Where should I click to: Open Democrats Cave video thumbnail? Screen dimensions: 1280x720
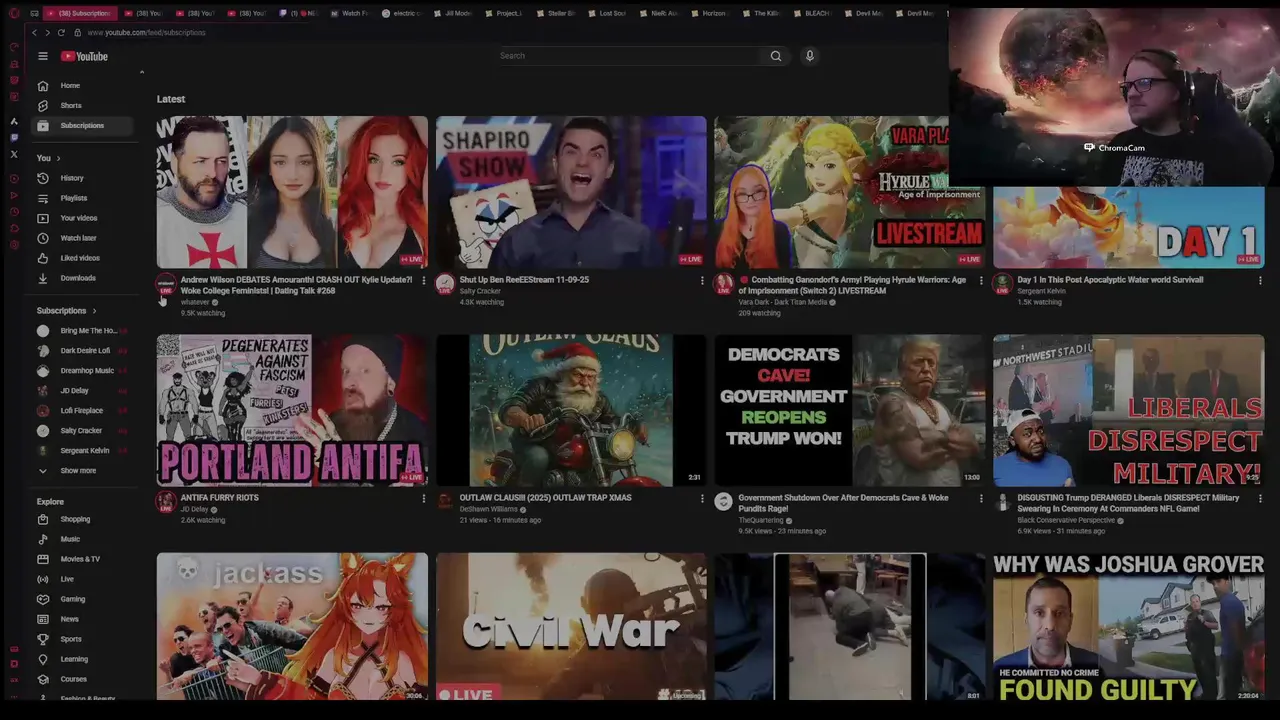point(850,410)
